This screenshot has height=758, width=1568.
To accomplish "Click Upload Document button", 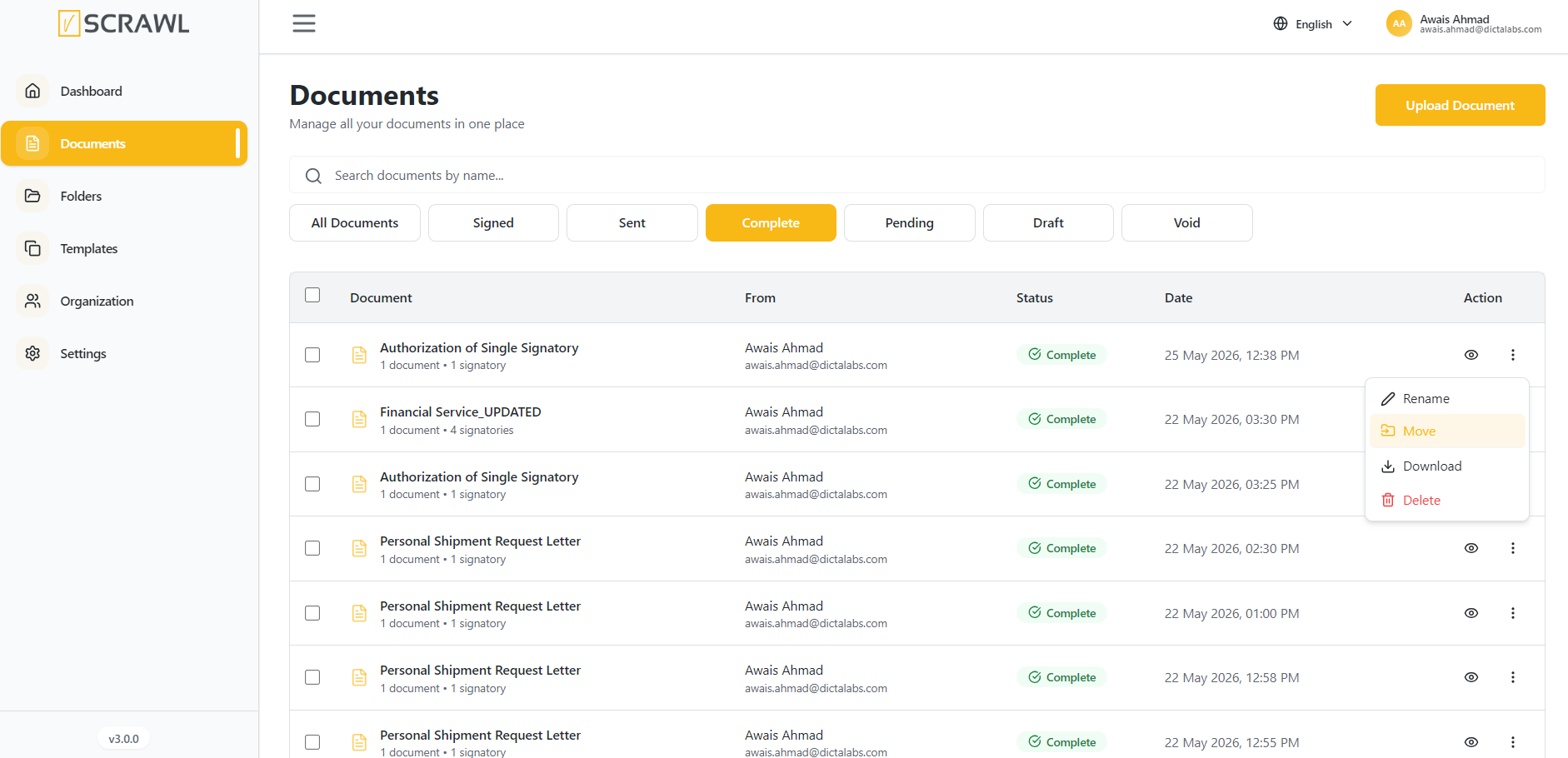I will (1460, 105).
